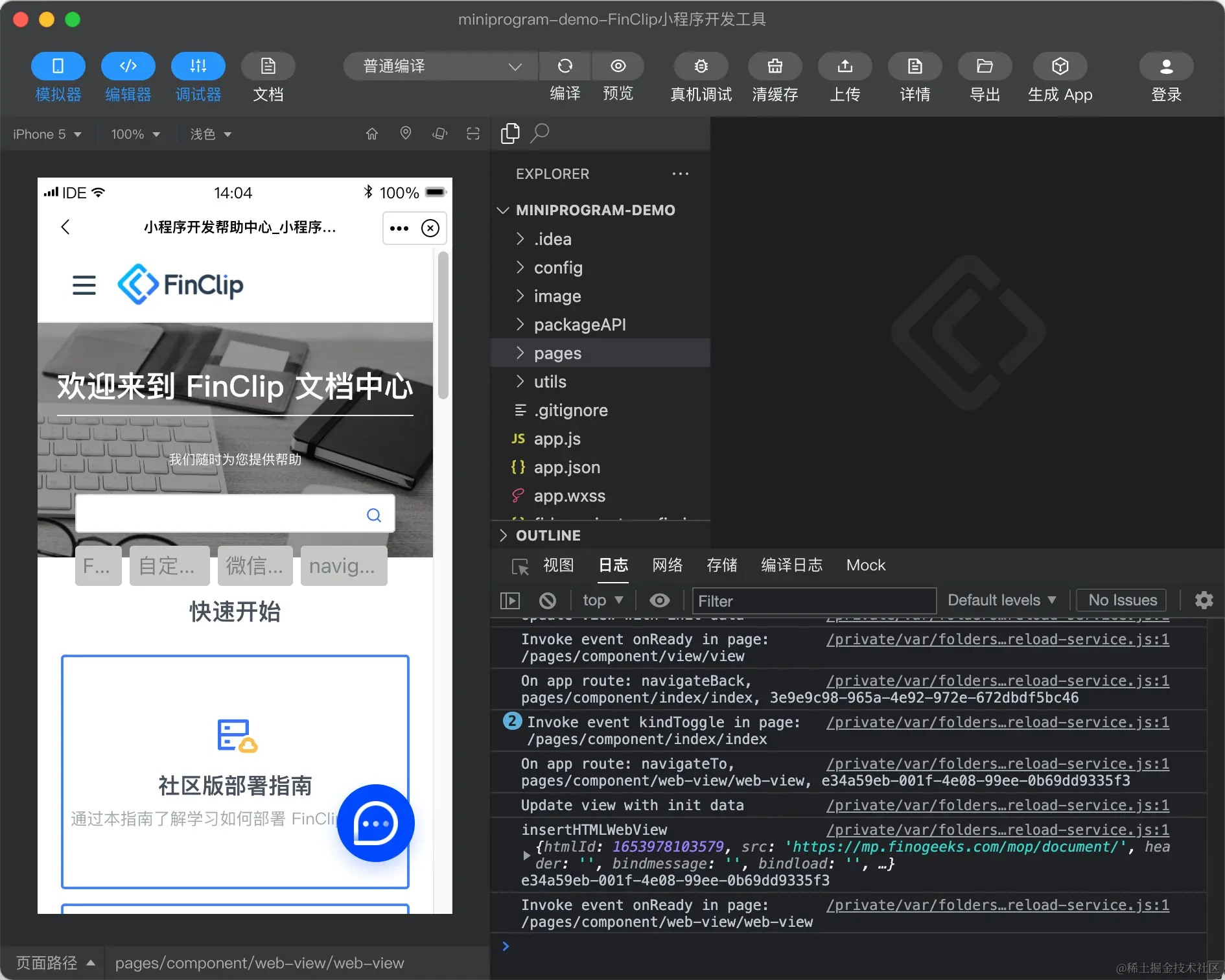Viewport: 1225px width, 980px height.
Task: Close the mini program with the circled X
Action: coord(430,228)
